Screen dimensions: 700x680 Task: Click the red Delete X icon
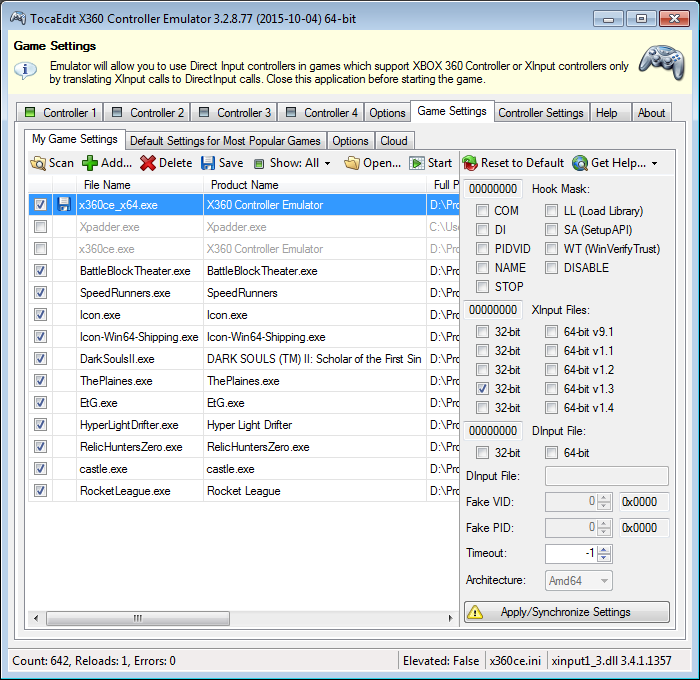coord(147,163)
